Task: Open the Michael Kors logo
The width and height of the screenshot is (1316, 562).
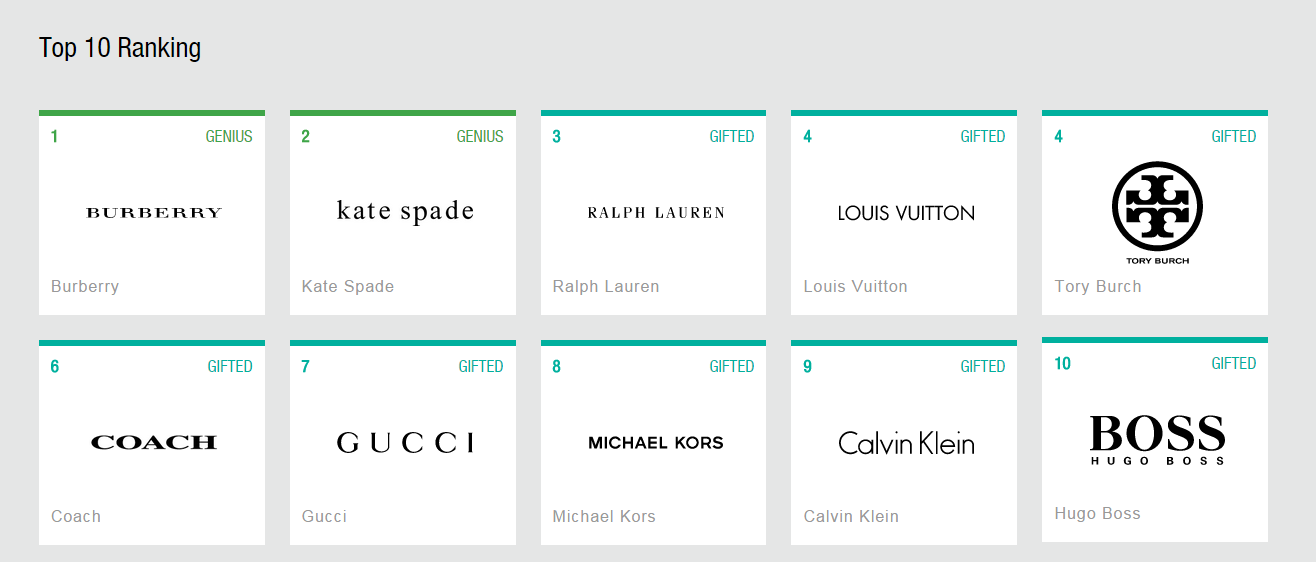Action: (656, 442)
